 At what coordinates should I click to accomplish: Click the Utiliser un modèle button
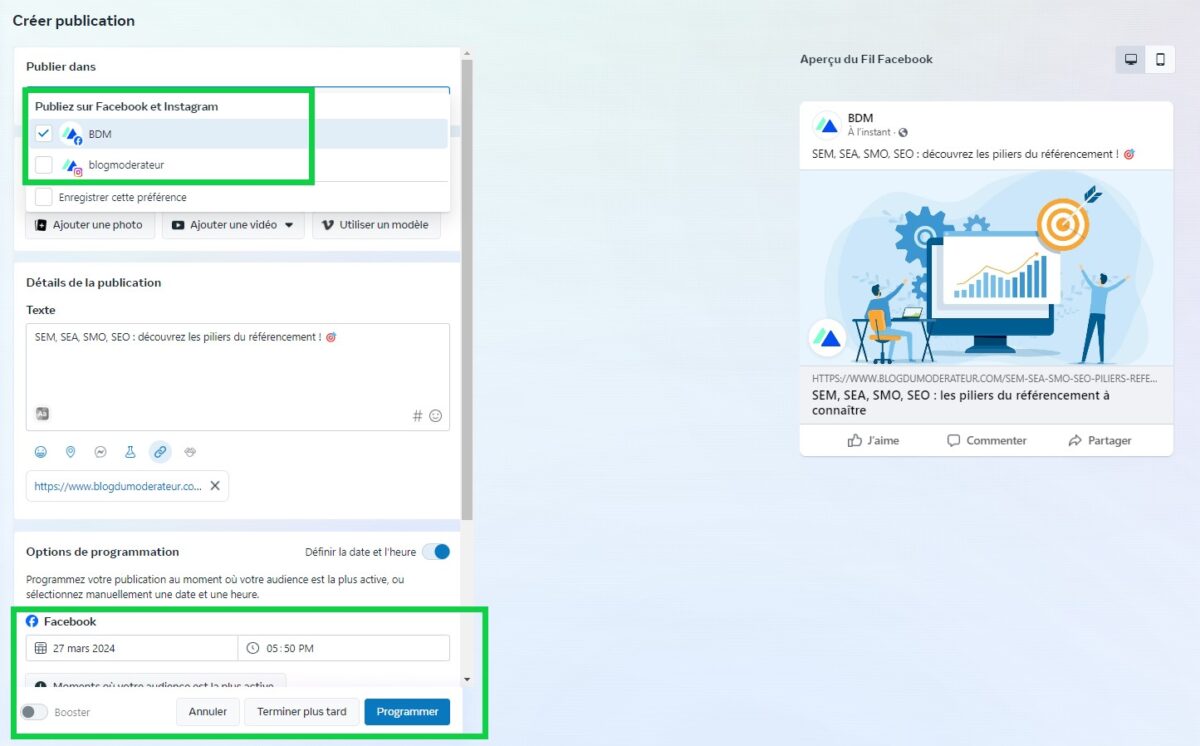click(x=376, y=225)
